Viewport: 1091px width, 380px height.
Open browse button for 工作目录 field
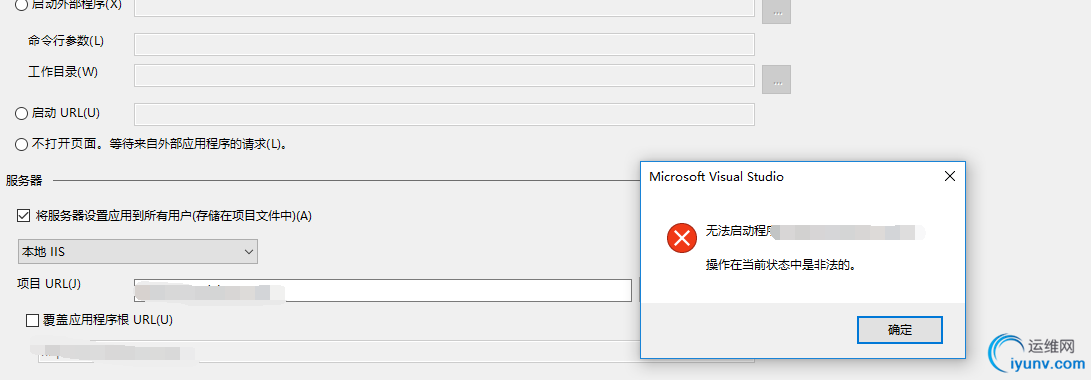click(777, 79)
